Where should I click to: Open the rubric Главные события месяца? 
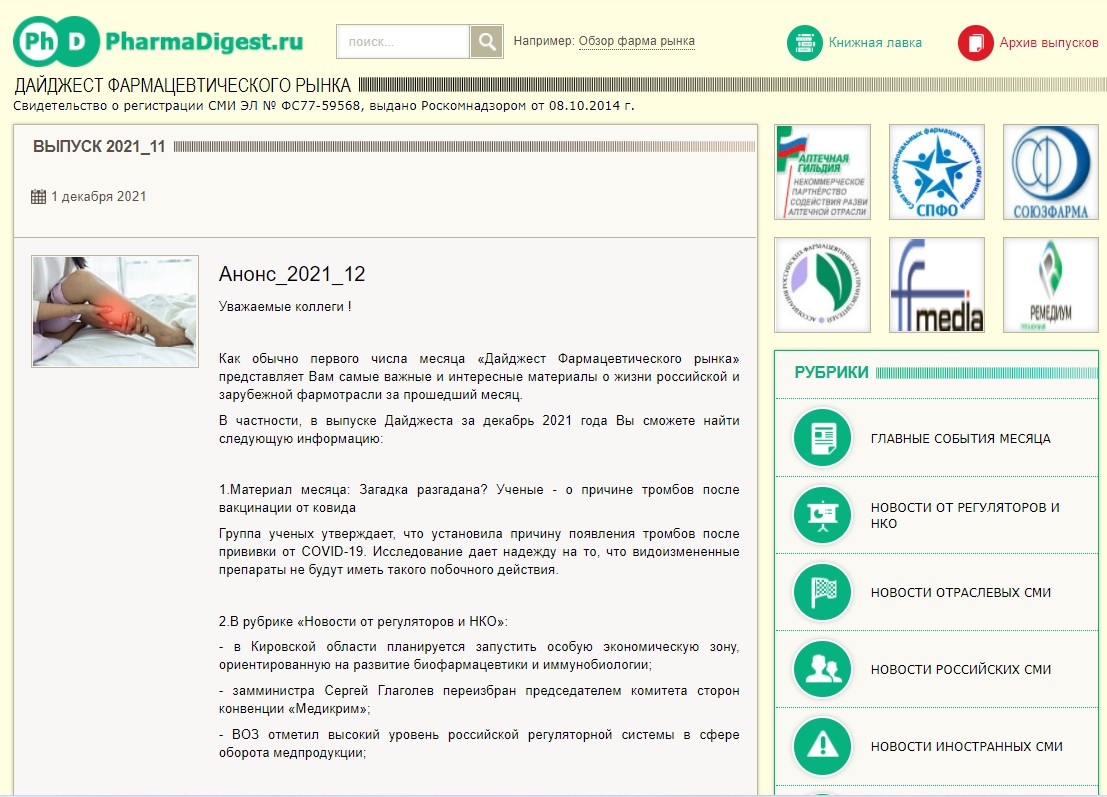tap(960, 438)
